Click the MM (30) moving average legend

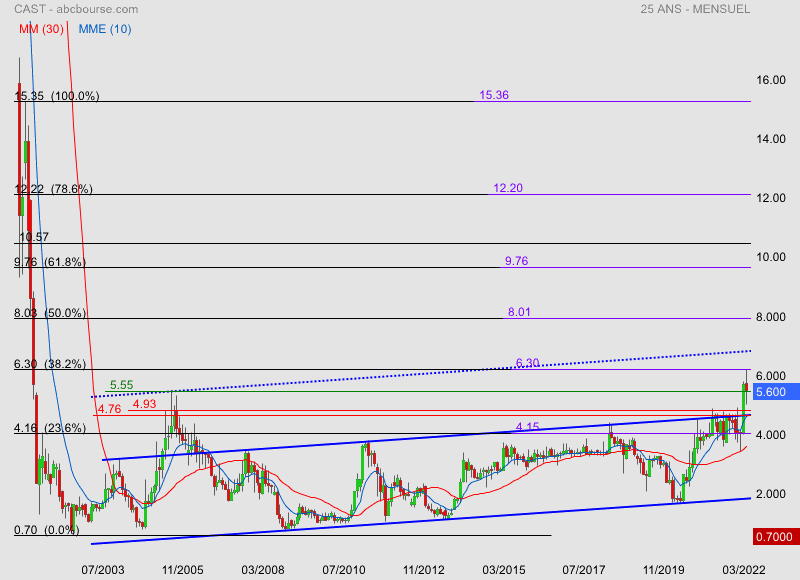pyautogui.click(x=41, y=30)
